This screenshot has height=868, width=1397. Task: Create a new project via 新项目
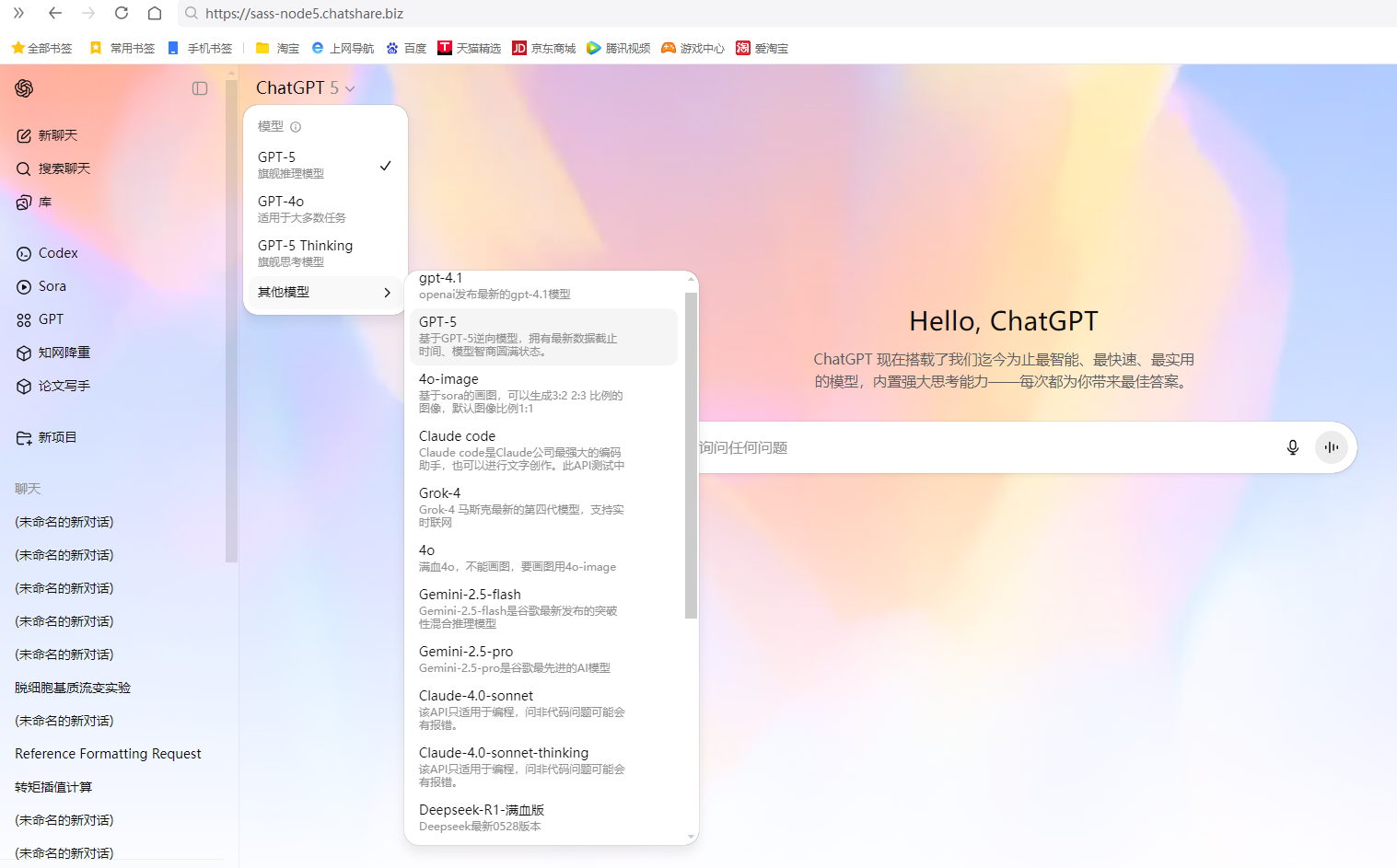(46, 437)
